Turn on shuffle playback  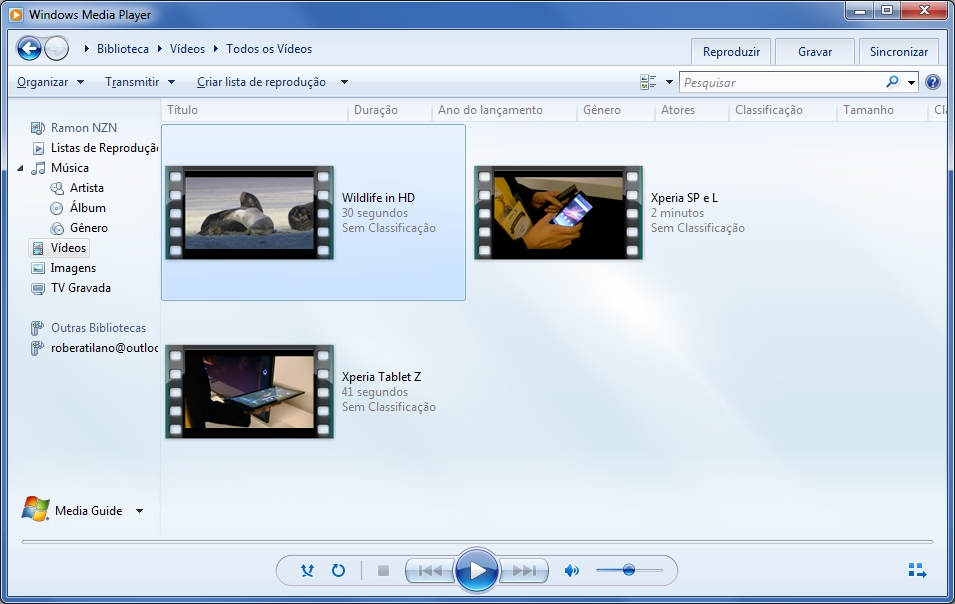307,571
